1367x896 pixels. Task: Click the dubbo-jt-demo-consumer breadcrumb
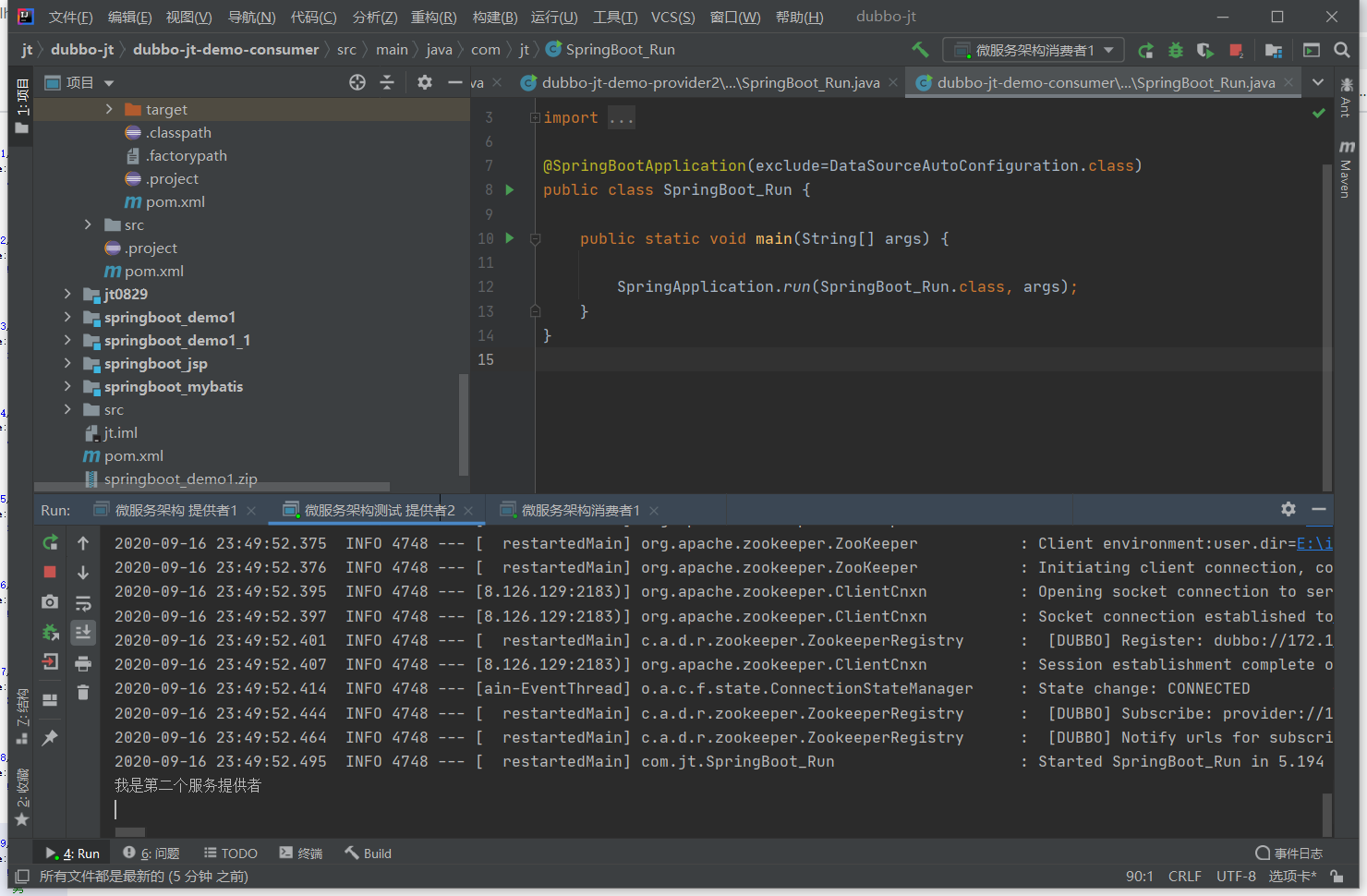click(225, 50)
